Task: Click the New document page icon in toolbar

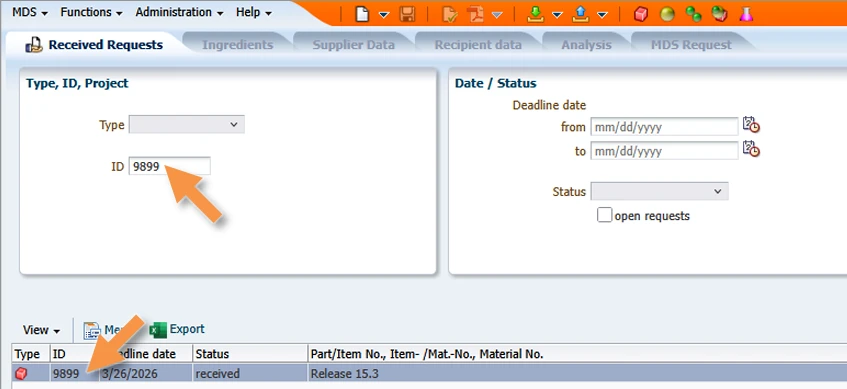Action: [362, 14]
